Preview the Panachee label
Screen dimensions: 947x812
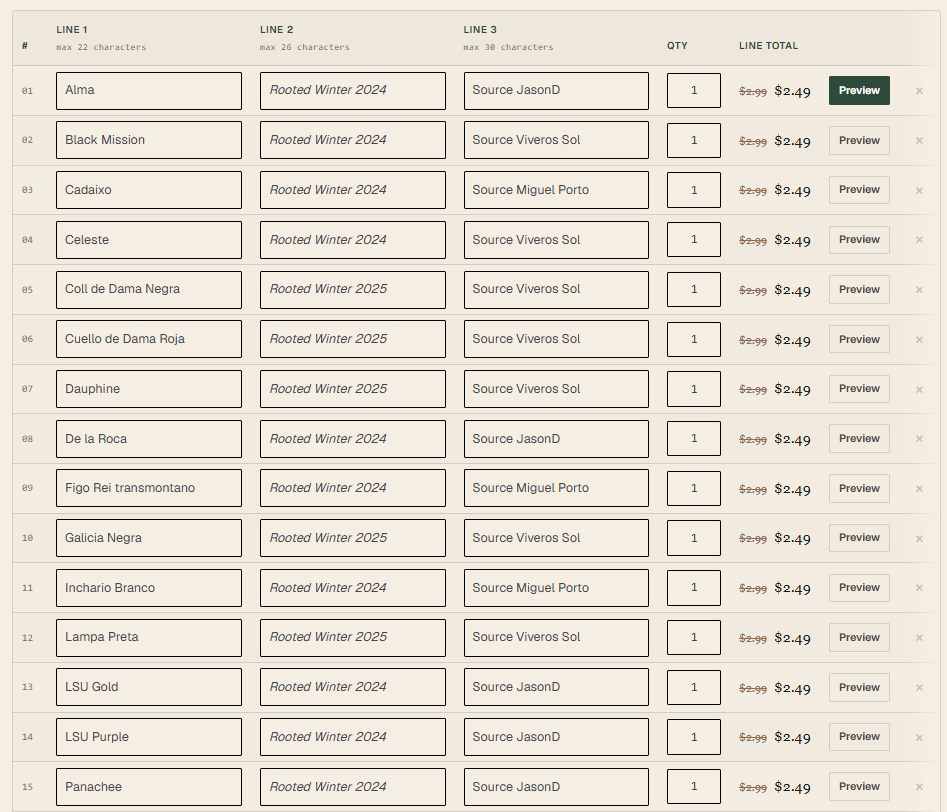[x=859, y=787]
